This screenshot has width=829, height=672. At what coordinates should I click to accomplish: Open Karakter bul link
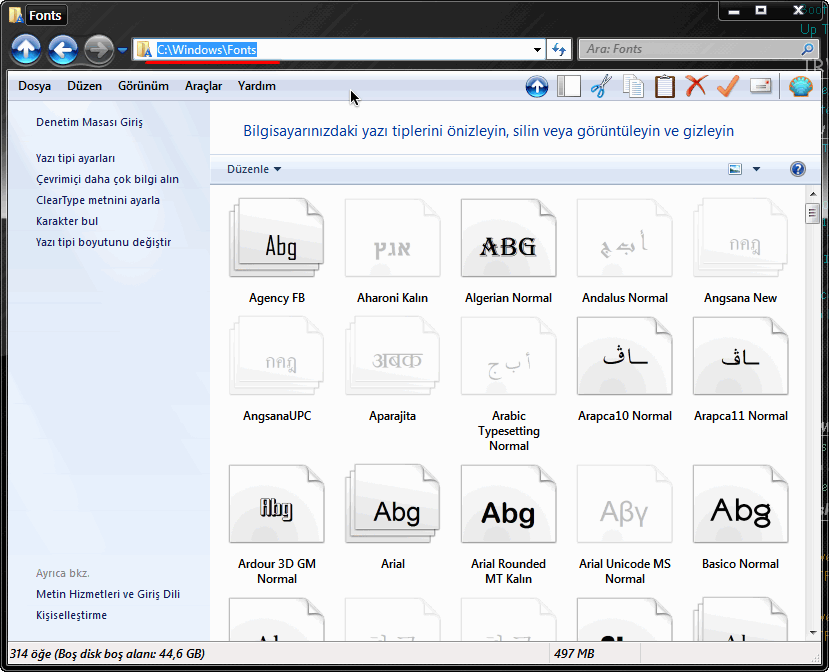click(67, 221)
